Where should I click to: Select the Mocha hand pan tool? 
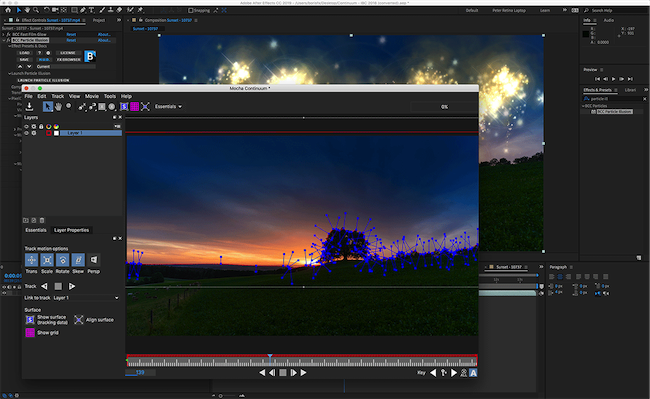click(x=58, y=106)
